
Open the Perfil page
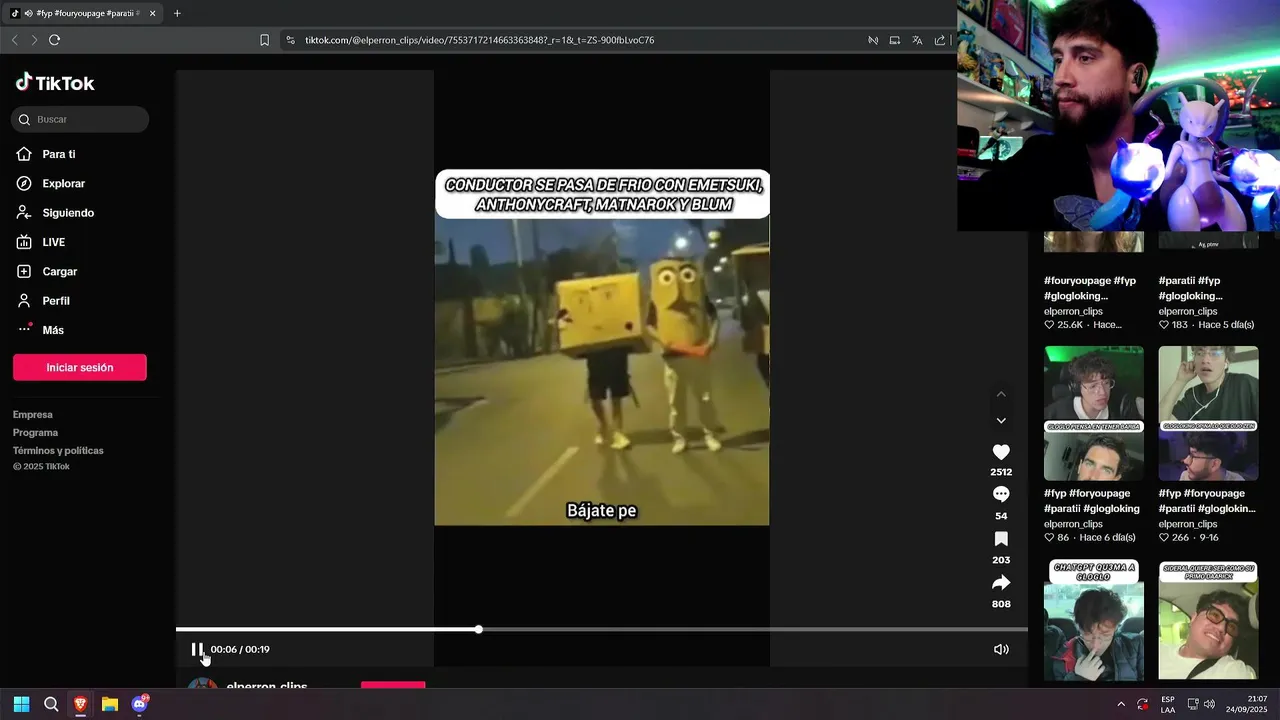[x=55, y=301]
